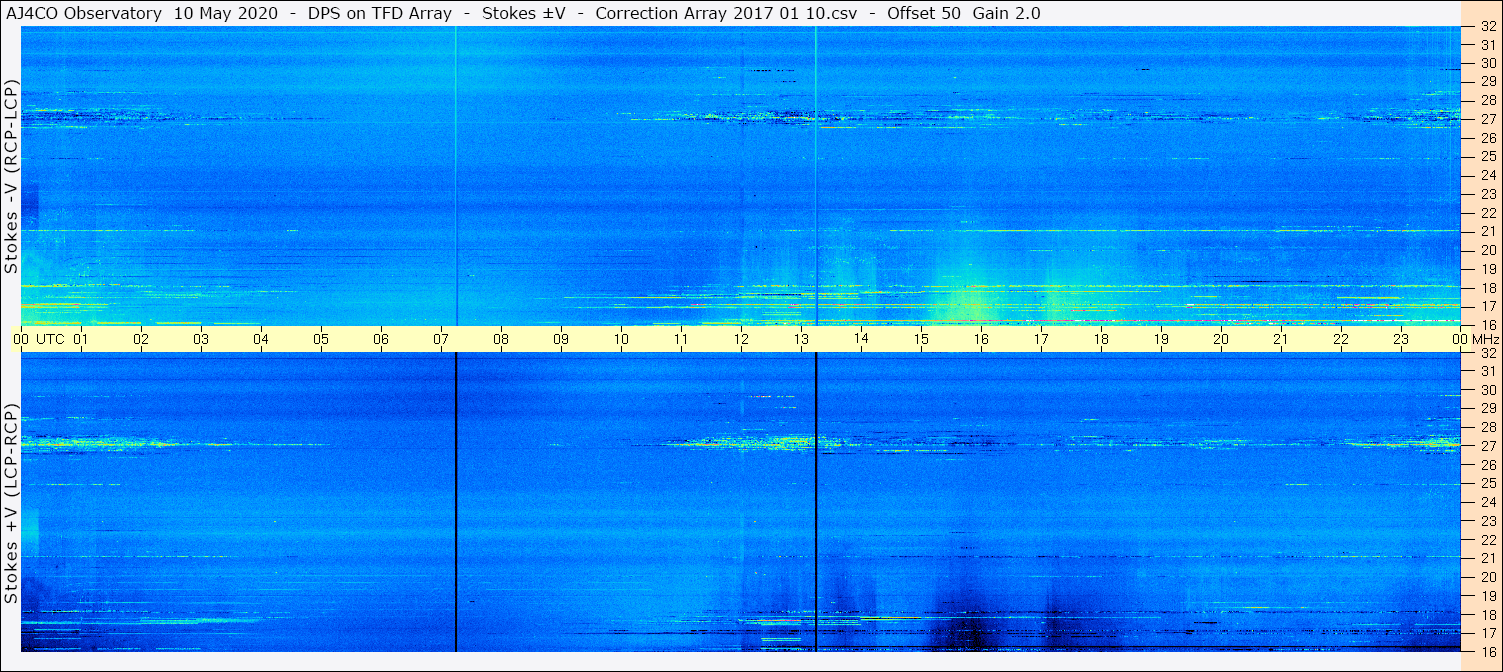The image size is (1503, 672).
Task: Click the "Stokes -V (RCP-LCP)" axis label
Action: click(x=11, y=175)
